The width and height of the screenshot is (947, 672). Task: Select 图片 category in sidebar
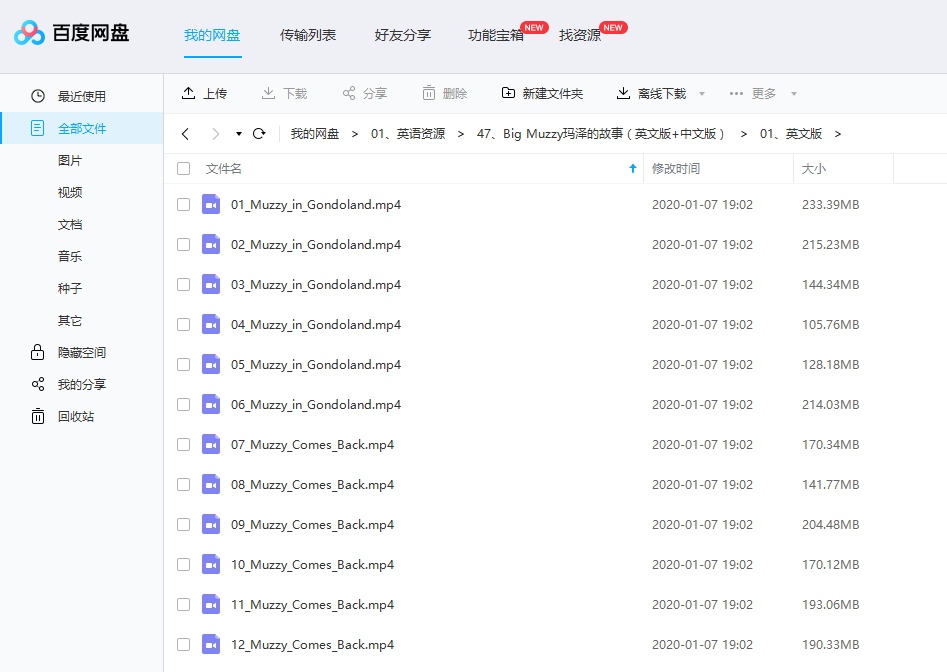point(70,160)
